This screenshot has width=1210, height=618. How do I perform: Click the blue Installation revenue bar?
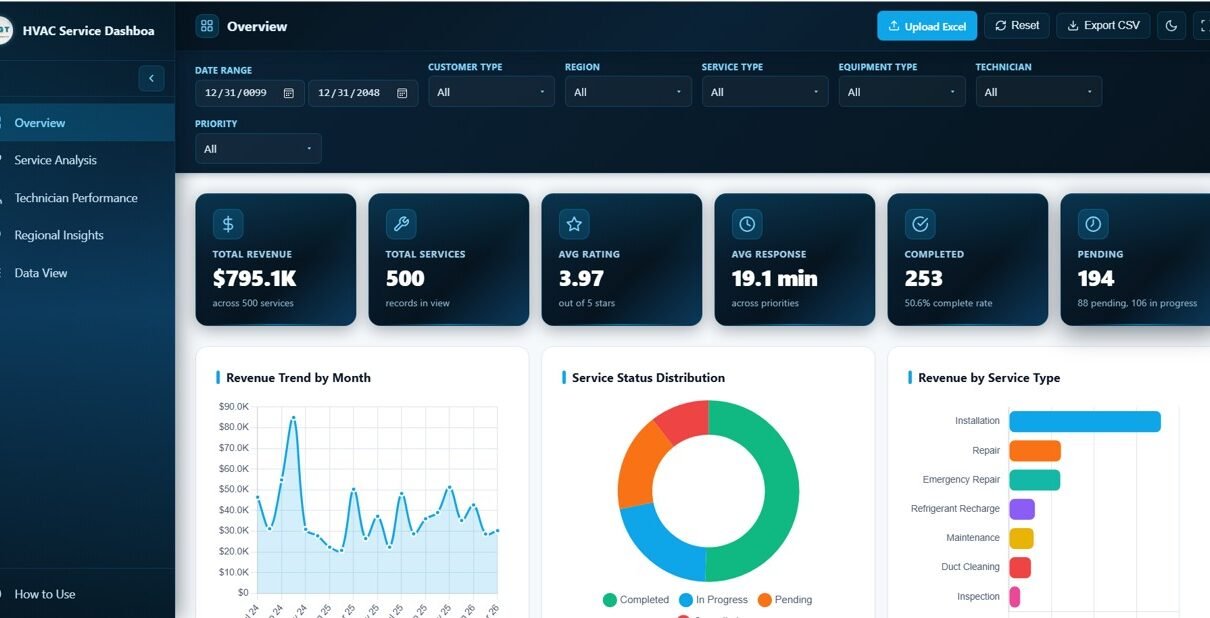[1084, 422]
